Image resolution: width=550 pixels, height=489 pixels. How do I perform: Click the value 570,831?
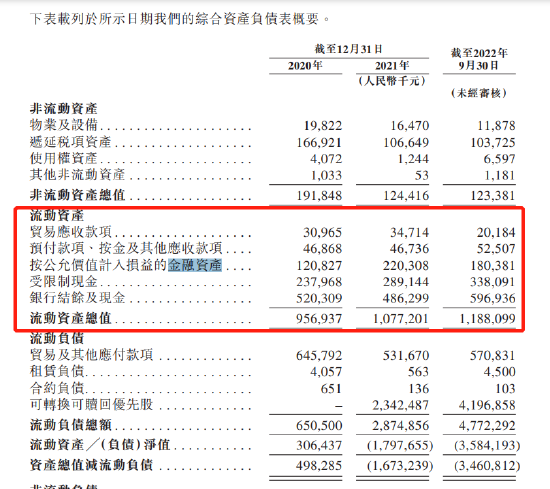click(493, 355)
